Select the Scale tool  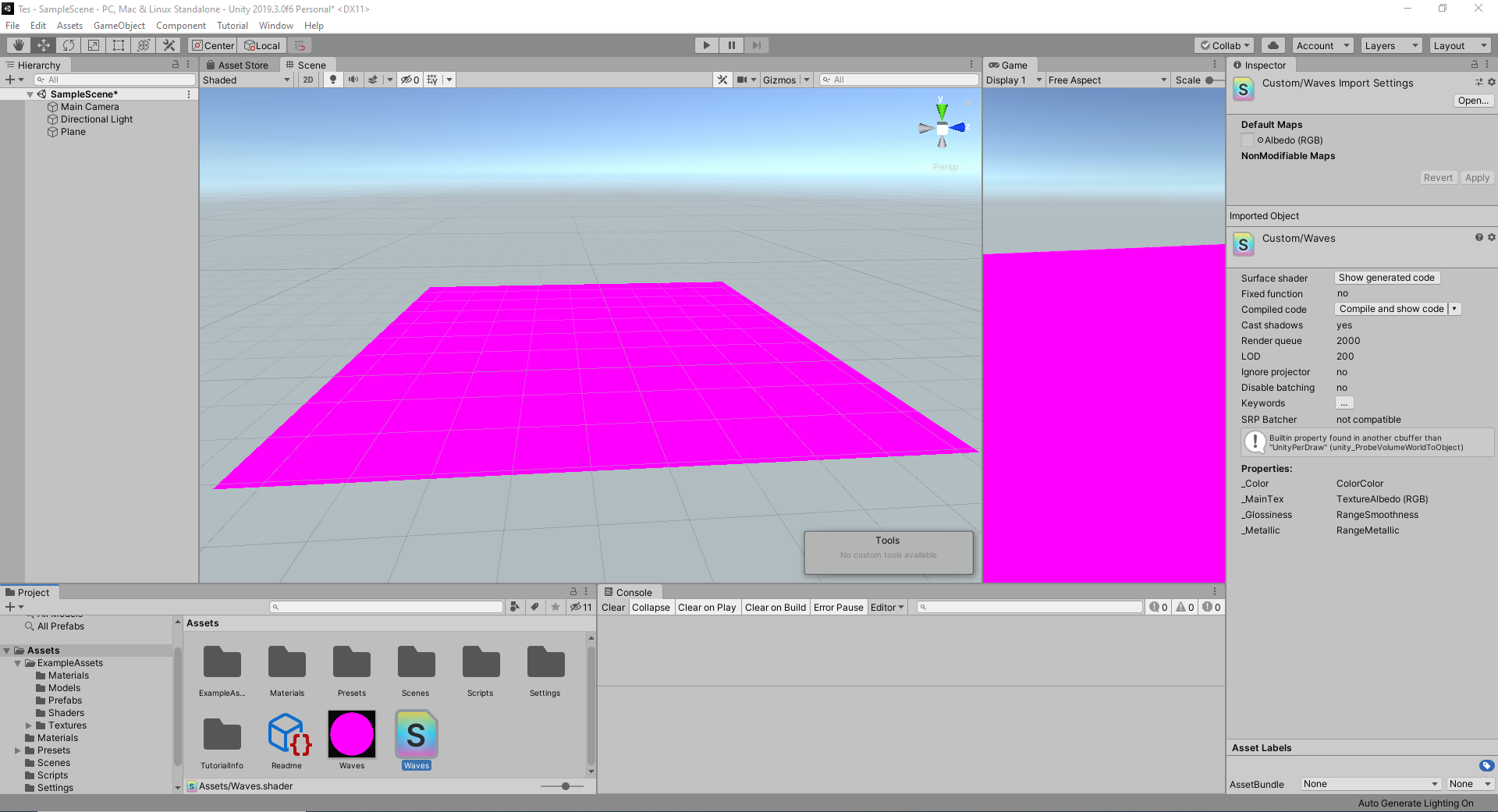[93, 45]
